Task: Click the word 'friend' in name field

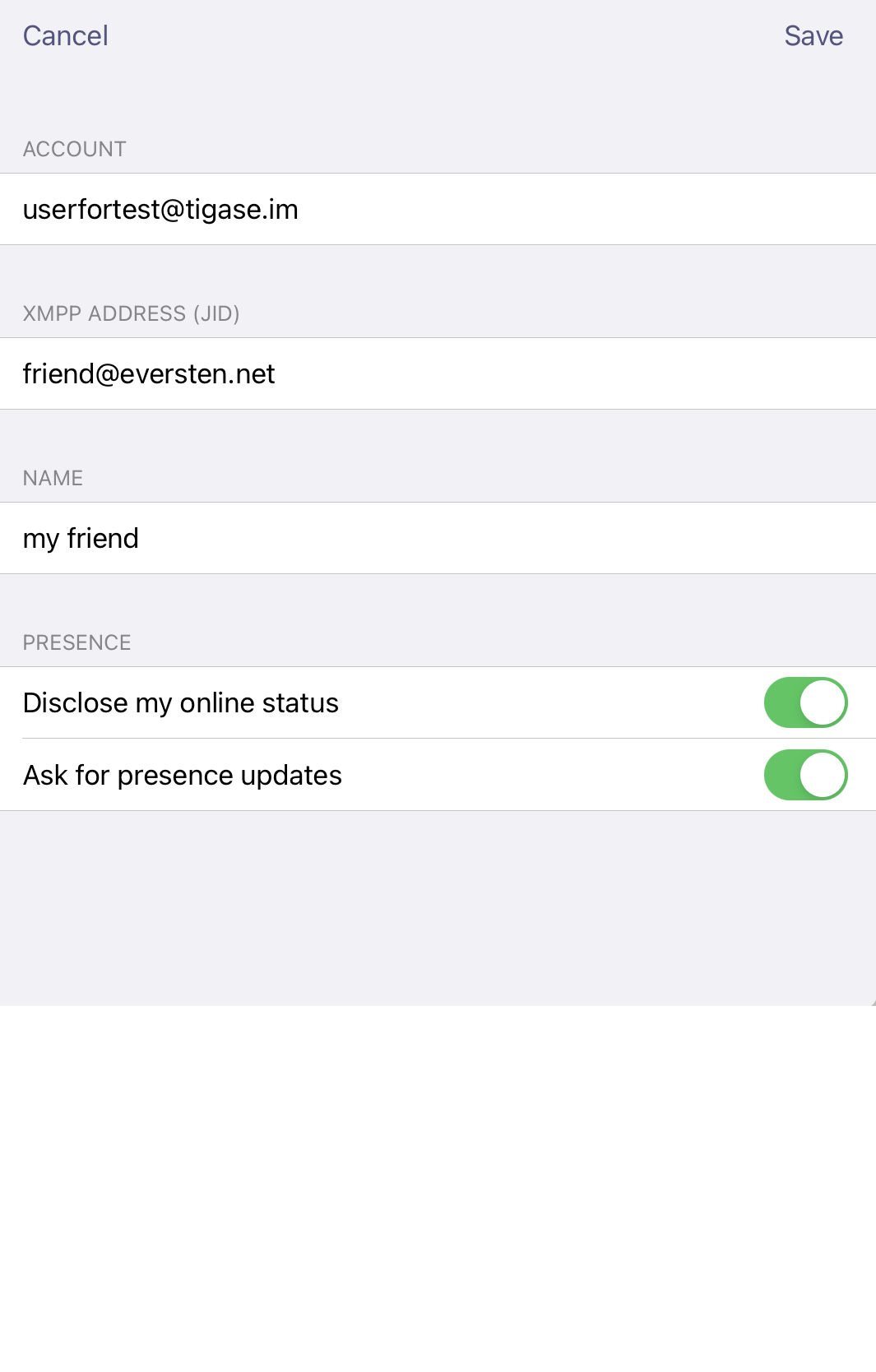Action: (x=103, y=539)
